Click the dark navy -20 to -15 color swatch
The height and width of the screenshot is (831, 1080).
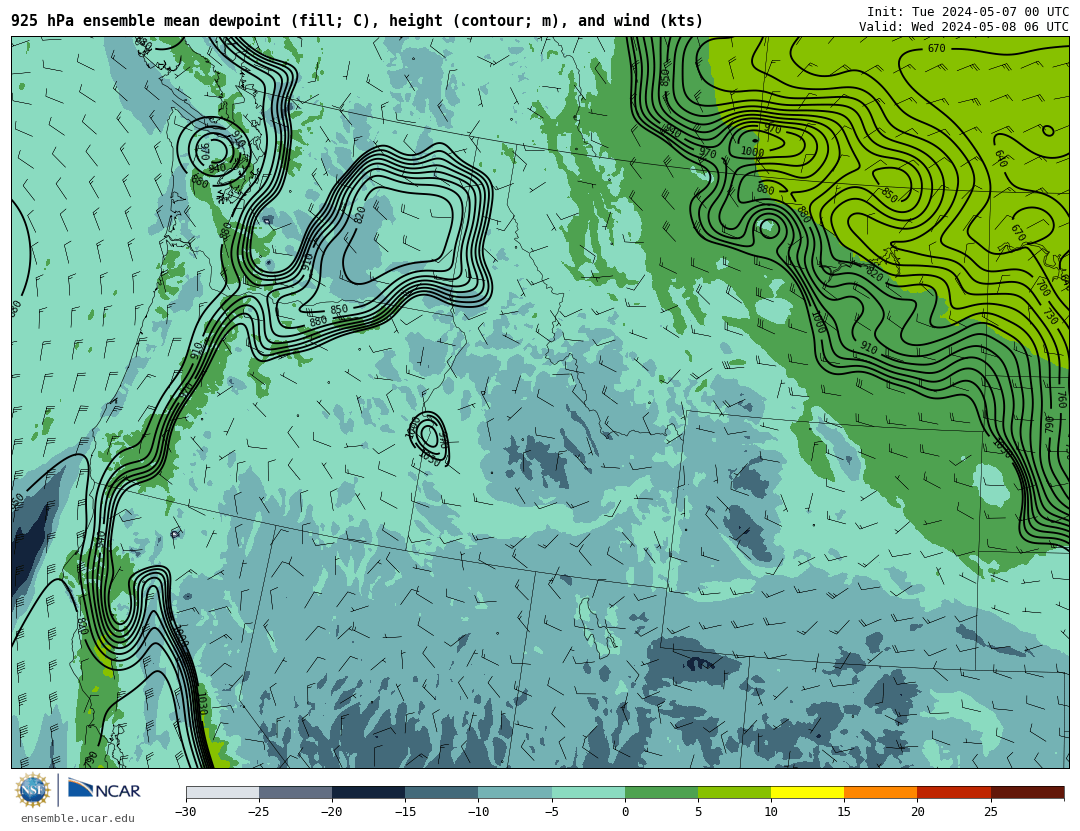[x=368, y=792]
